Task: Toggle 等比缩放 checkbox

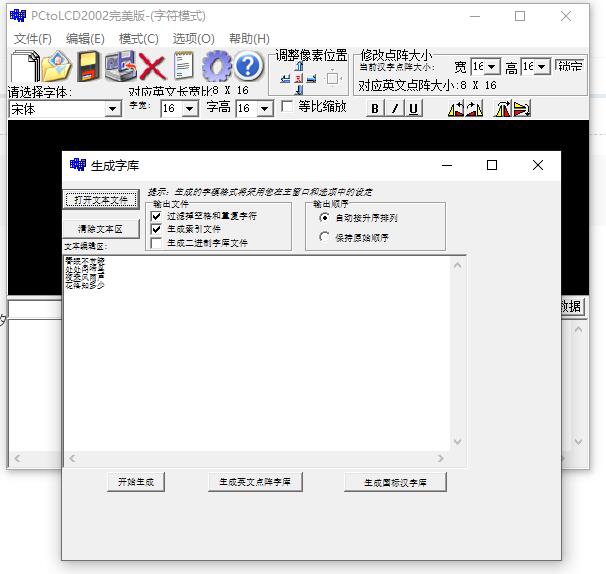Action: (287, 106)
